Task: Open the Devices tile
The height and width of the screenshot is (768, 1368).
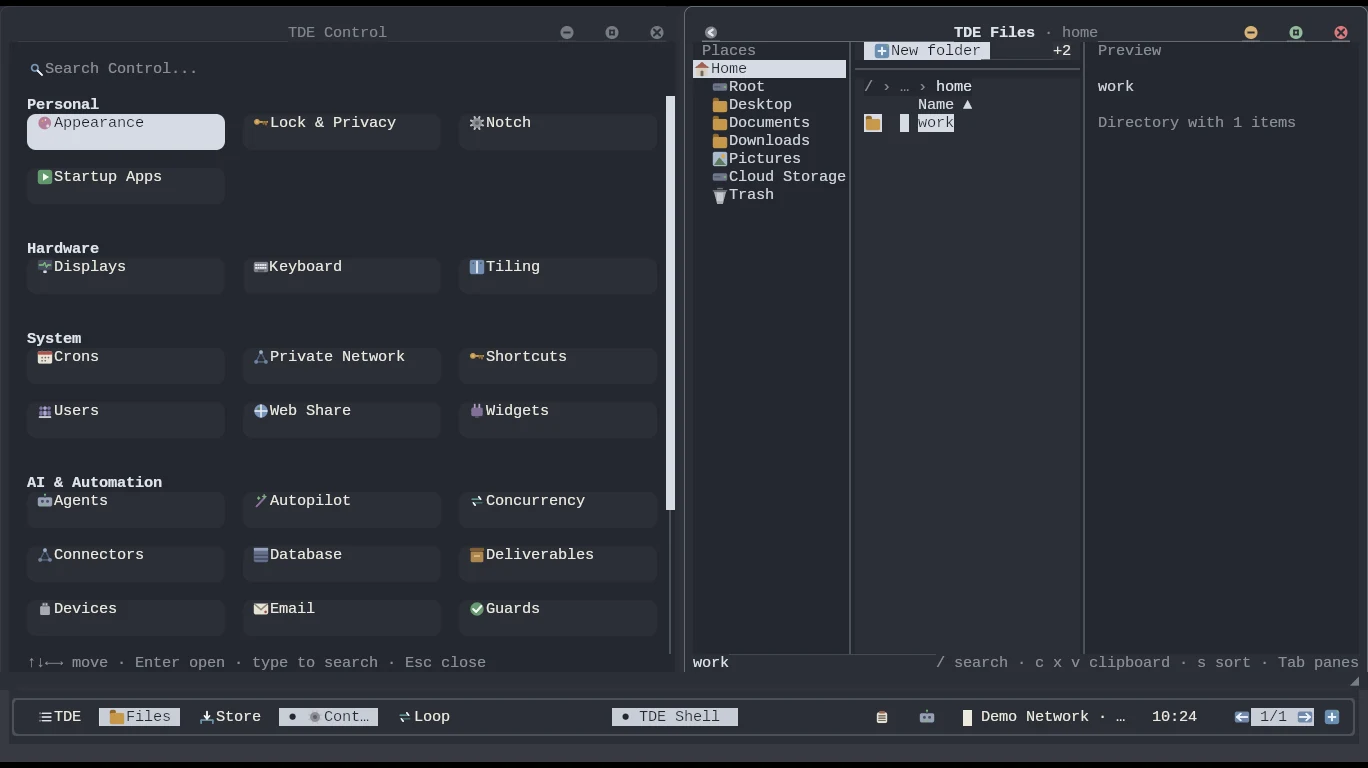Action: point(126,617)
